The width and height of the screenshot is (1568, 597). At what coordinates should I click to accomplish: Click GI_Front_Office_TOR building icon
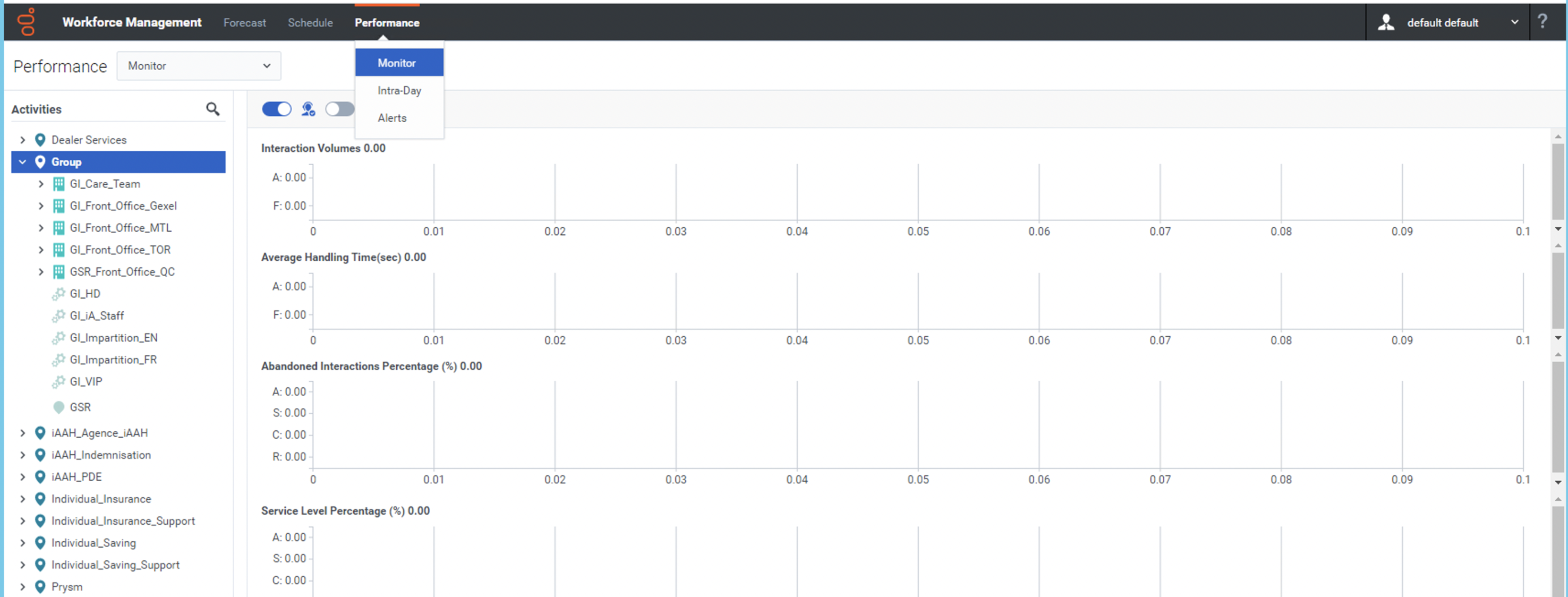coord(58,250)
